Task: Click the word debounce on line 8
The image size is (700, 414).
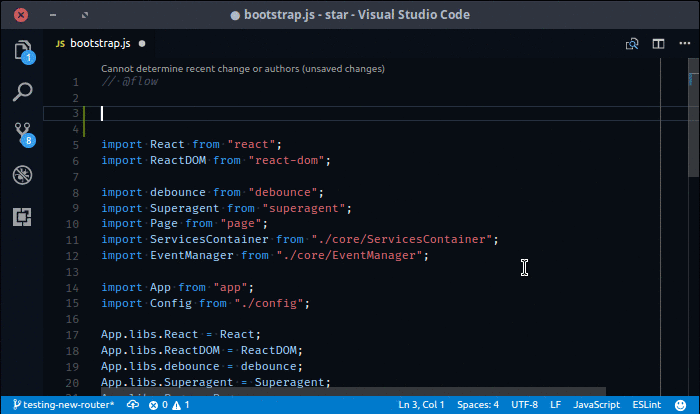Action: [x=178, y=192]
